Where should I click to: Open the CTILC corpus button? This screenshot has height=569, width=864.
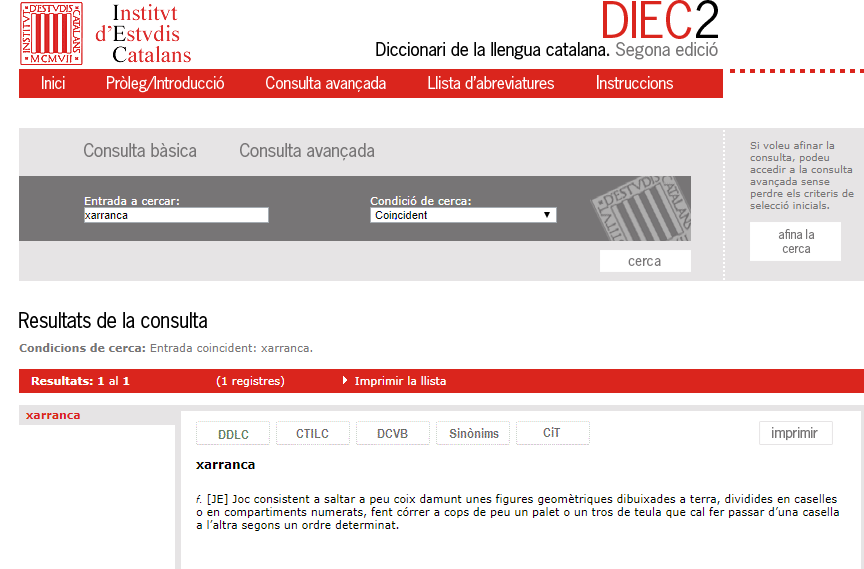[x=312, y=434]
